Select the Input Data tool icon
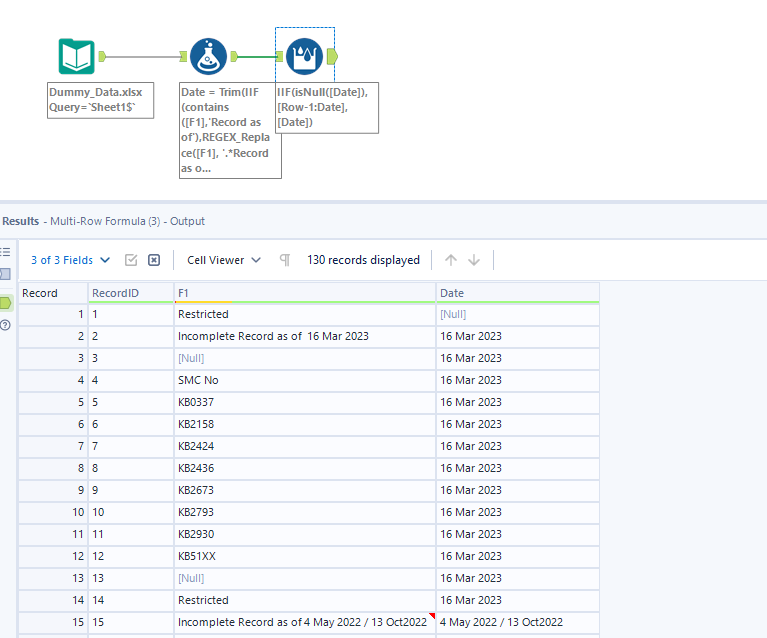767x638 pixels. (76, 57)
